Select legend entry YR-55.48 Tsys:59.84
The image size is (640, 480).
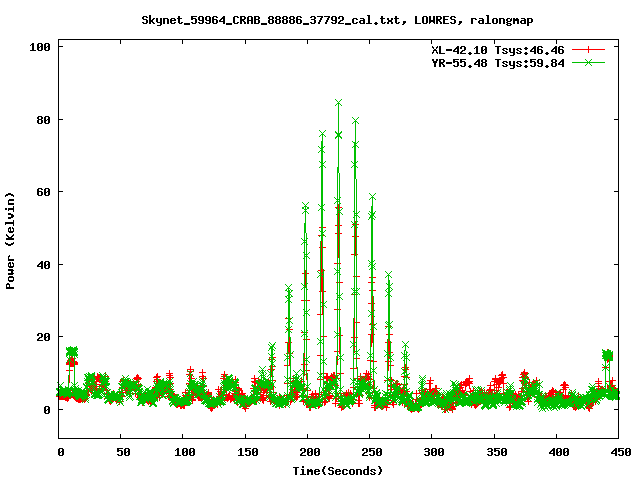point(498,63)
